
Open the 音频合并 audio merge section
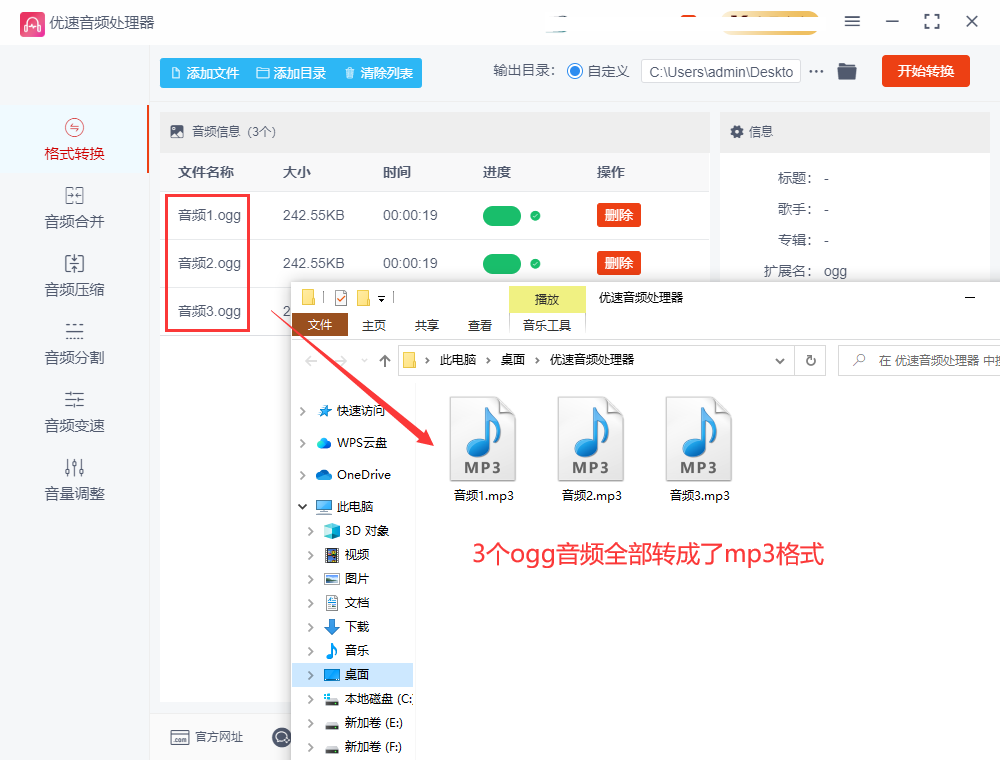click(74, 208)
